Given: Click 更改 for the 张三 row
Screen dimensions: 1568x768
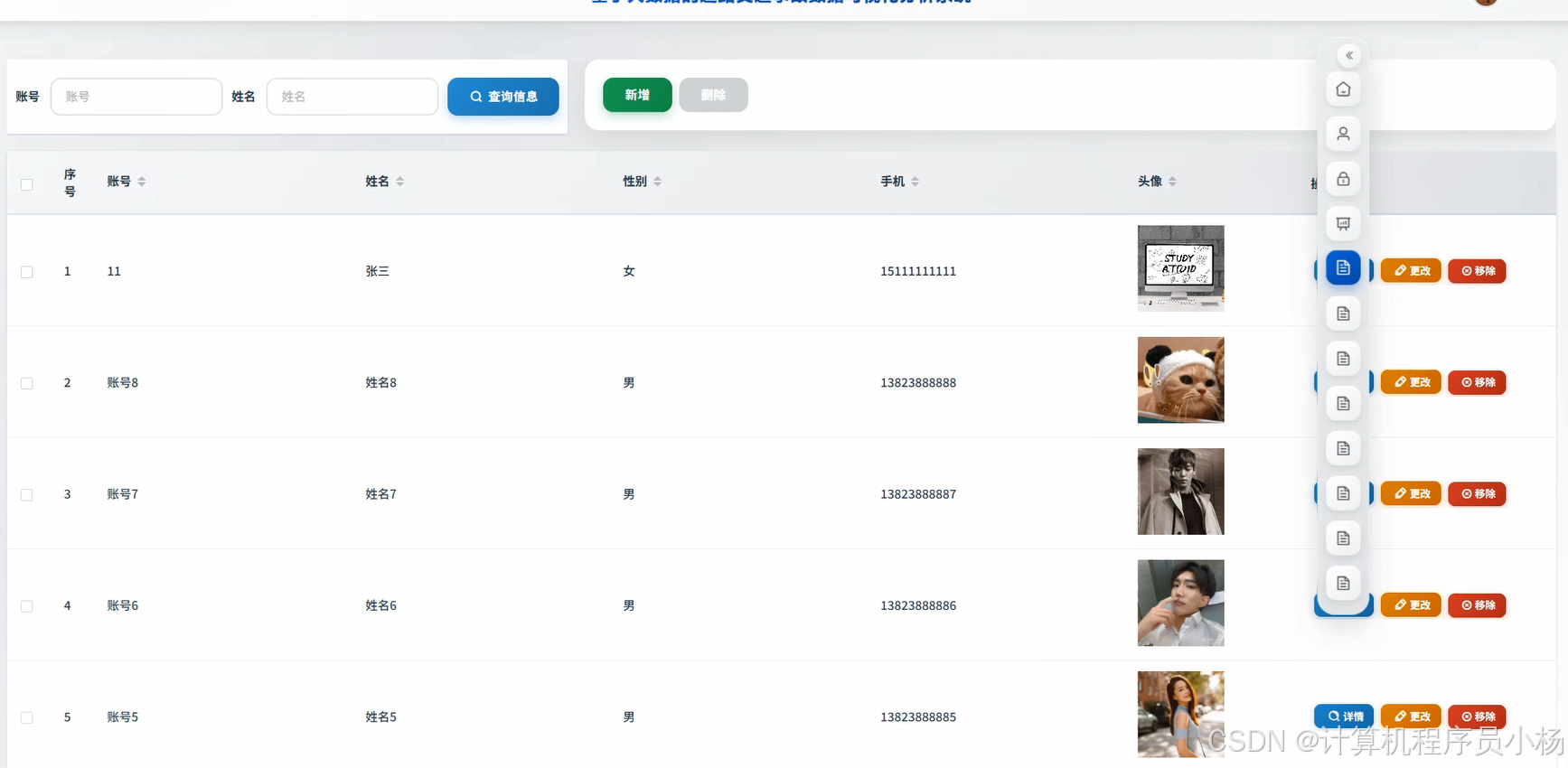Looking at the screenshot, I should (x=1411, y=271).
